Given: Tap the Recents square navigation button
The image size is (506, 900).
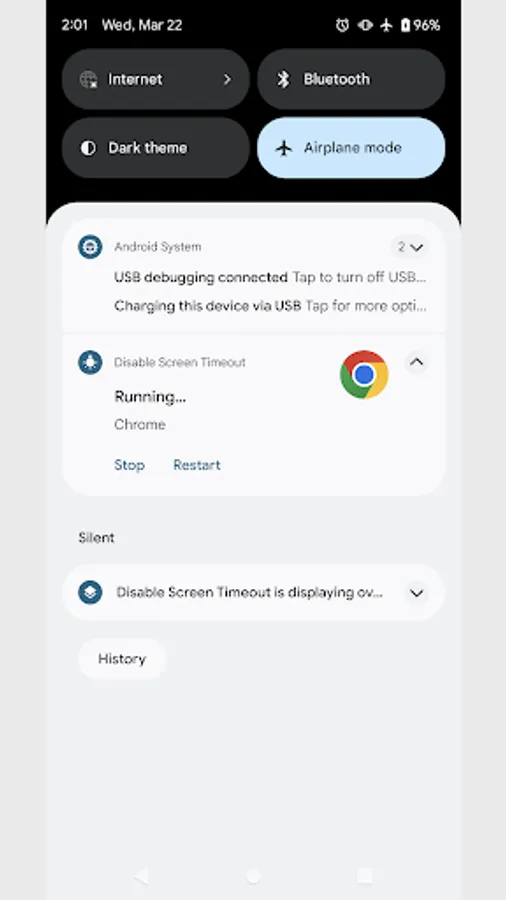Looking at the screenshot, I should (364, 876).
